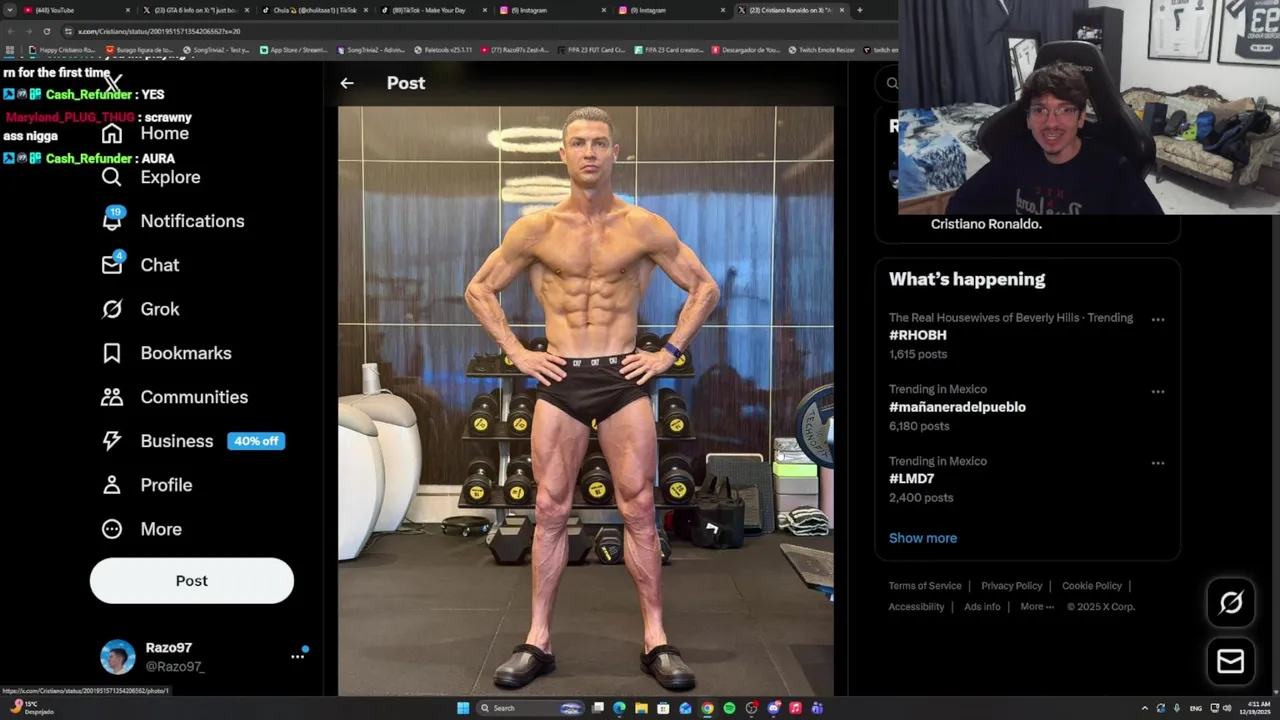1280x720 pixels.
Task: Reload the page with refresh icon
Action: pos(46,31)
